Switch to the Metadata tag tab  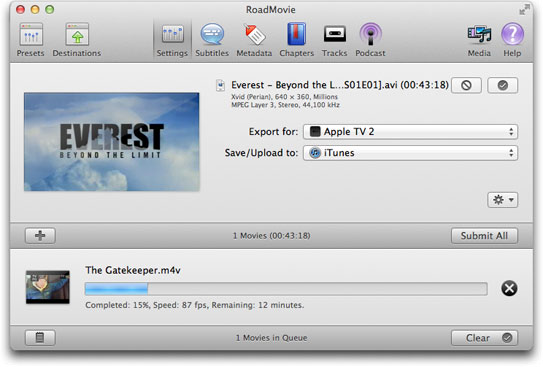(x=254, y=39)
